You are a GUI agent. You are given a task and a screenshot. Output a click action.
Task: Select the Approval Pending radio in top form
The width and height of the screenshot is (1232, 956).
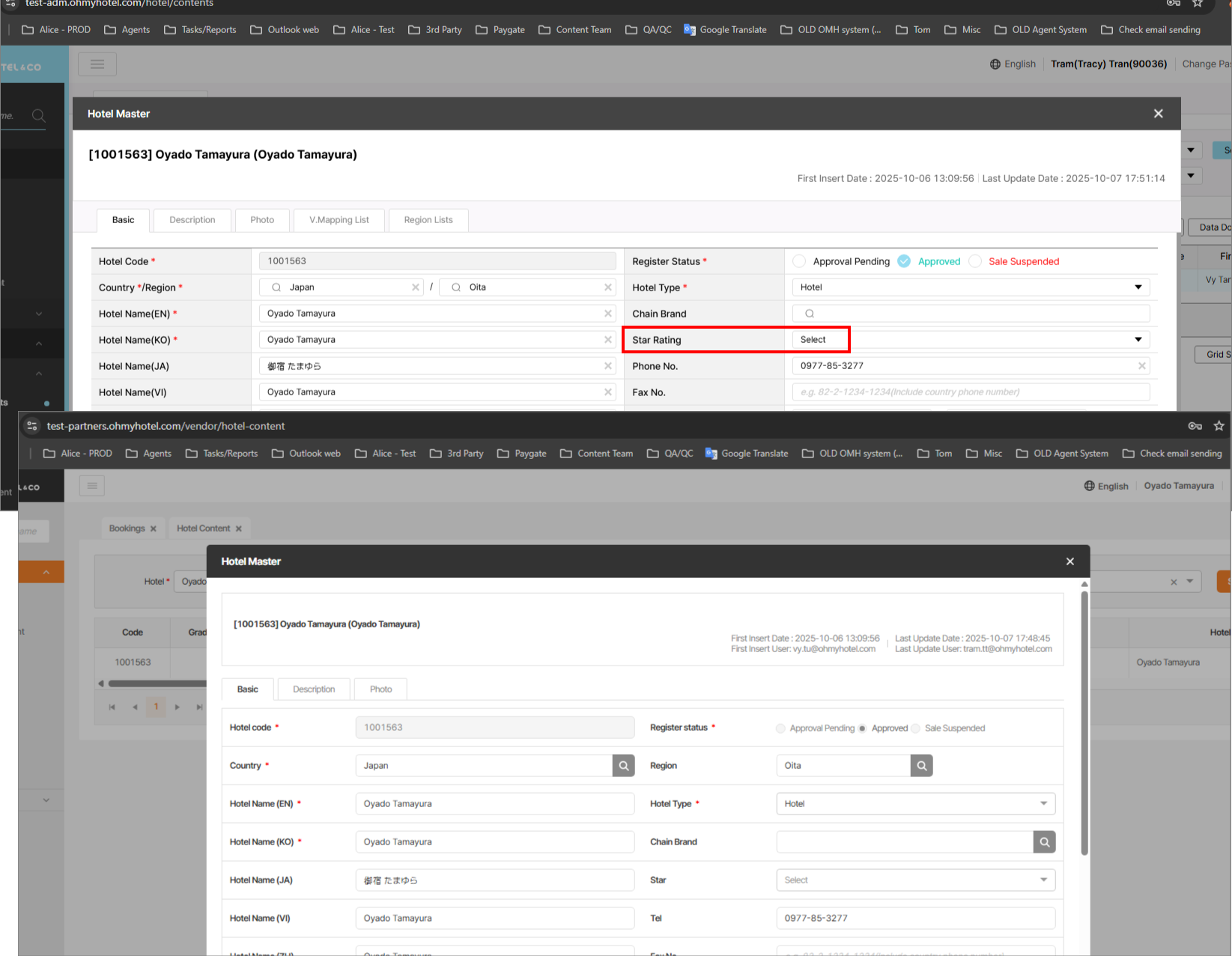(799, 261)
